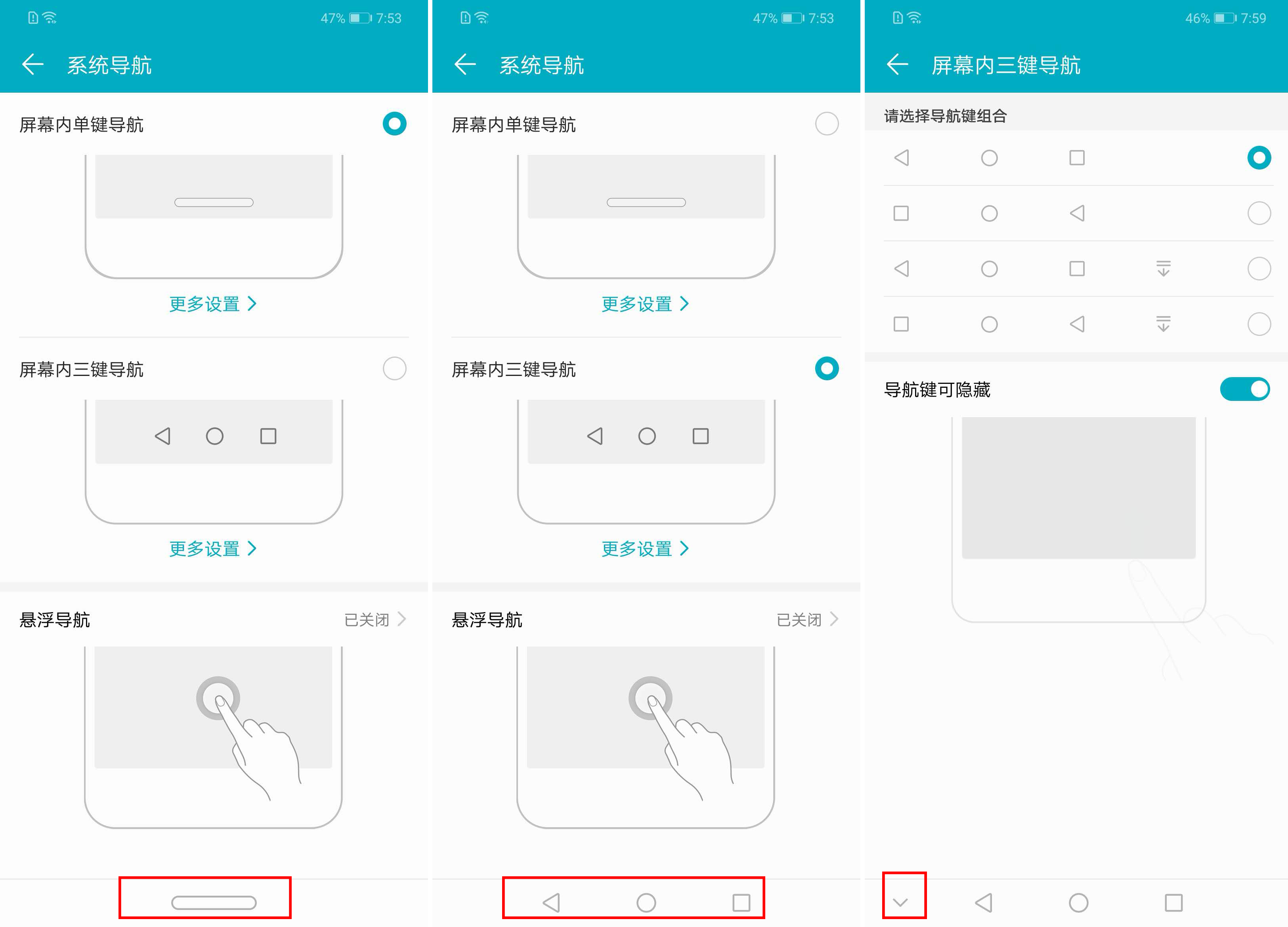Choose recents-home-back key combination radio button
Screen dimensions: 1288x927
(x=1258, y=214)
